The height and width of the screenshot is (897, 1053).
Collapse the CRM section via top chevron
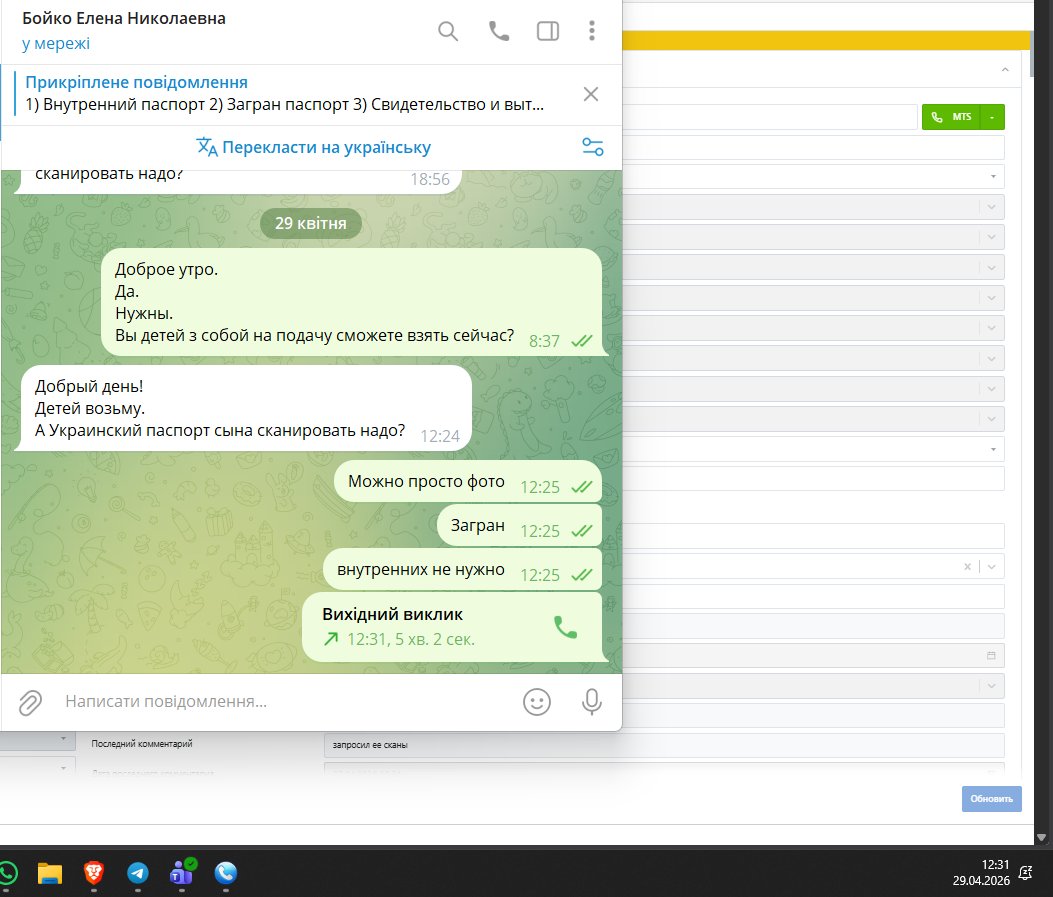1005,70
